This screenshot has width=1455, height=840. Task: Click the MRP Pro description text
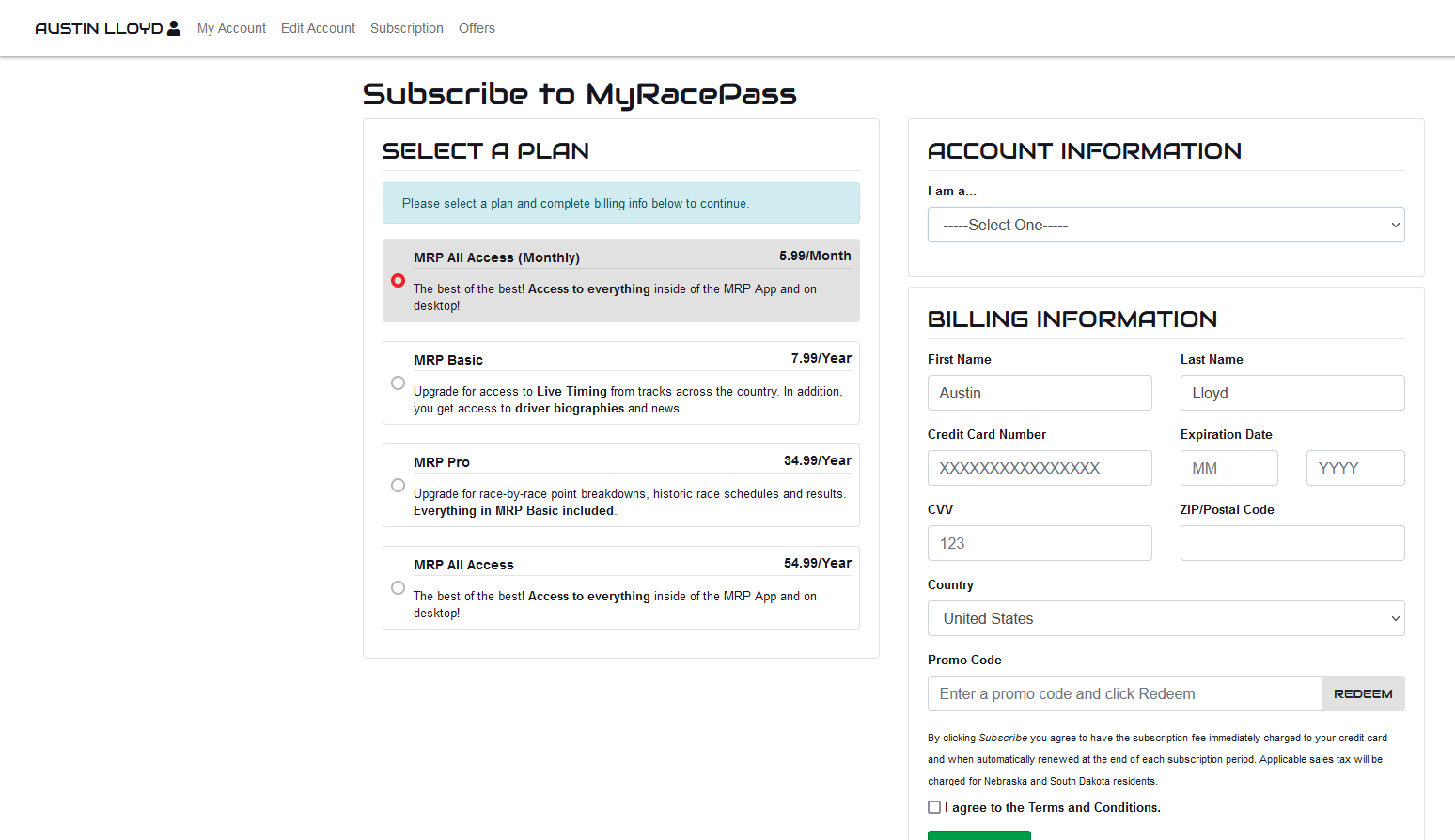[x=630, y=502]
